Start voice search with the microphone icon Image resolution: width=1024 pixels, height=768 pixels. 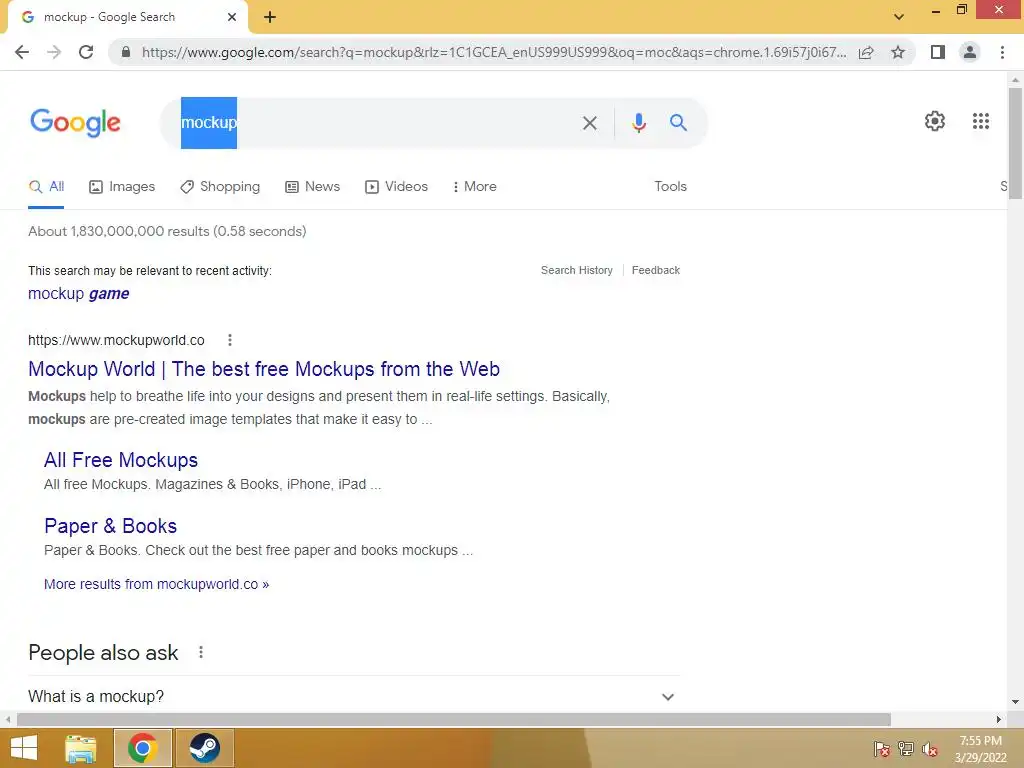click(639, 123)
